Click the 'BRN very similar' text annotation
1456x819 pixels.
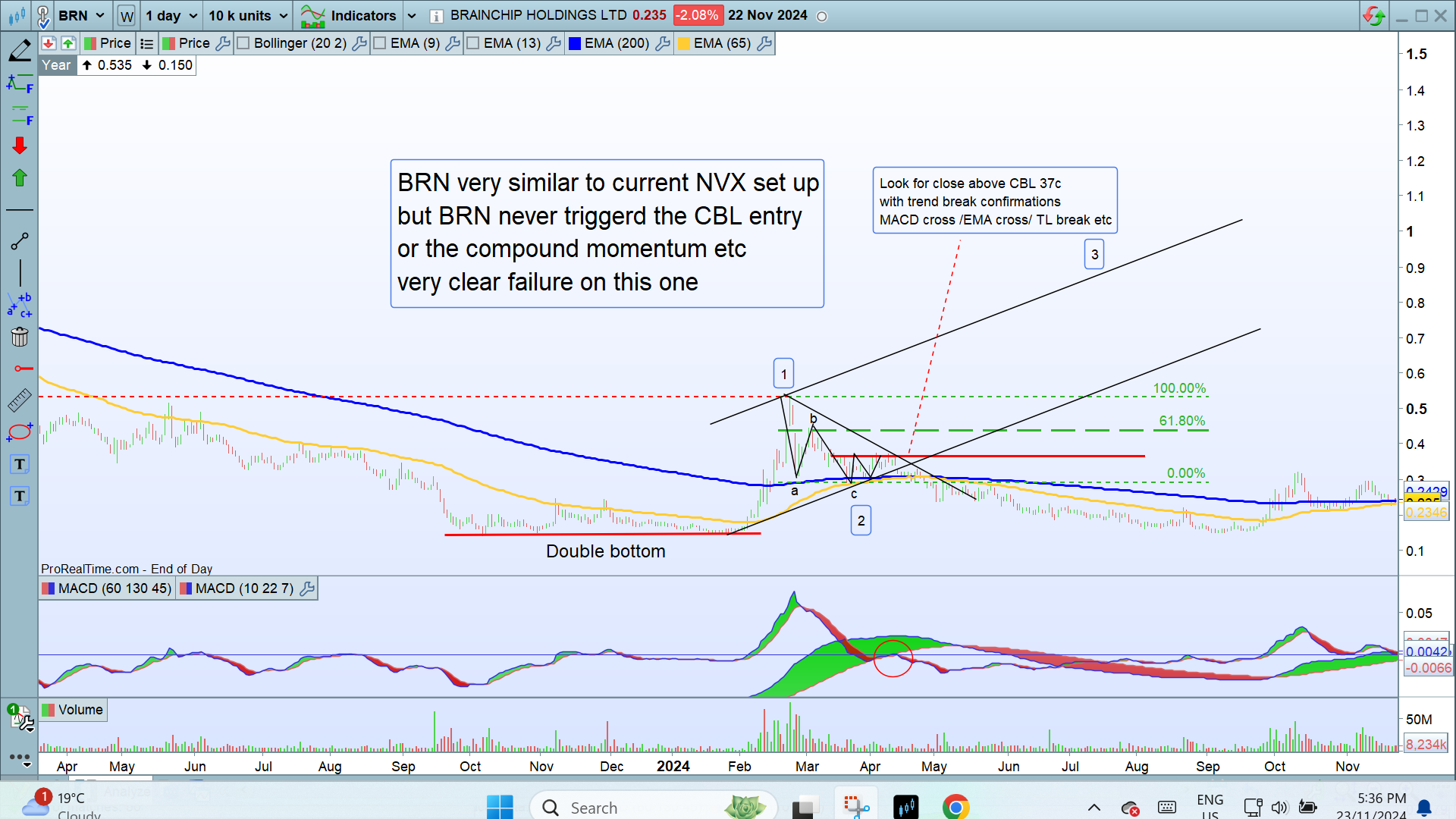(x=607, y=233)
